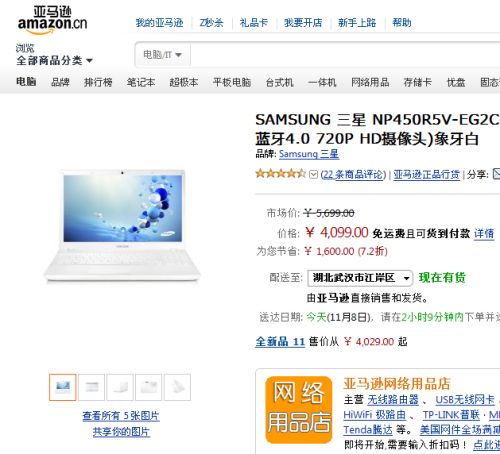Go to 我的亚马逊 menu

159,23
